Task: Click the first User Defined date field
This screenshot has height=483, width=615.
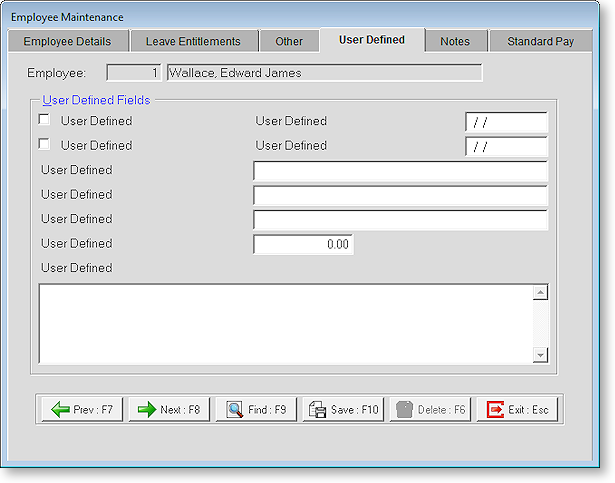Action: coord(506,122)
